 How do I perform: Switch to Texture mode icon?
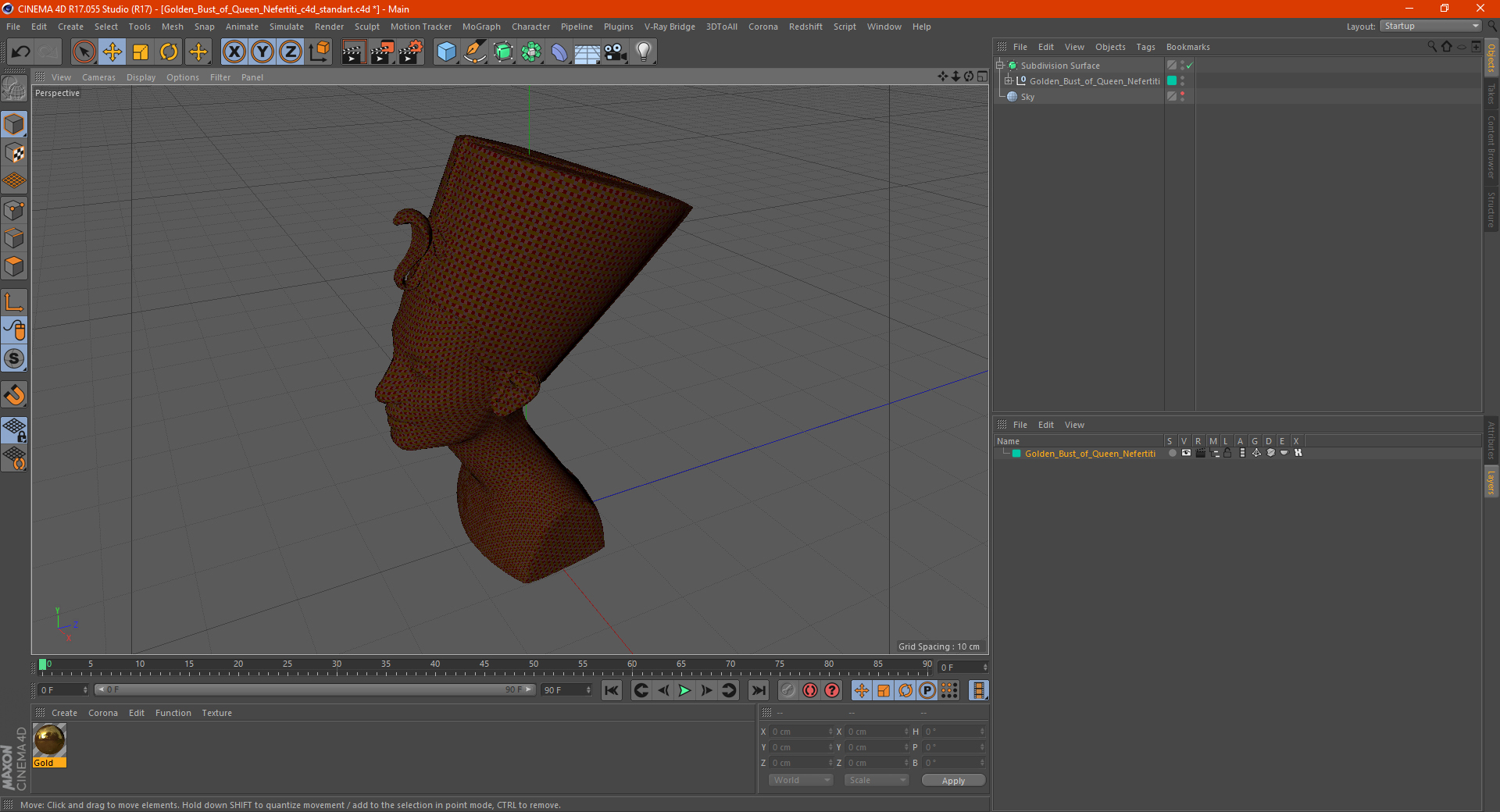(x=14, y=153)
